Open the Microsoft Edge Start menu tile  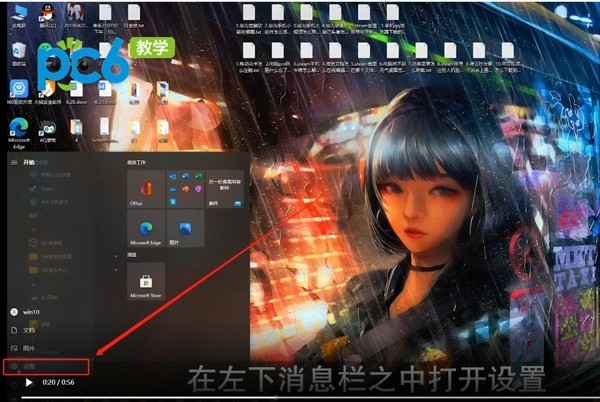(146, 228)
